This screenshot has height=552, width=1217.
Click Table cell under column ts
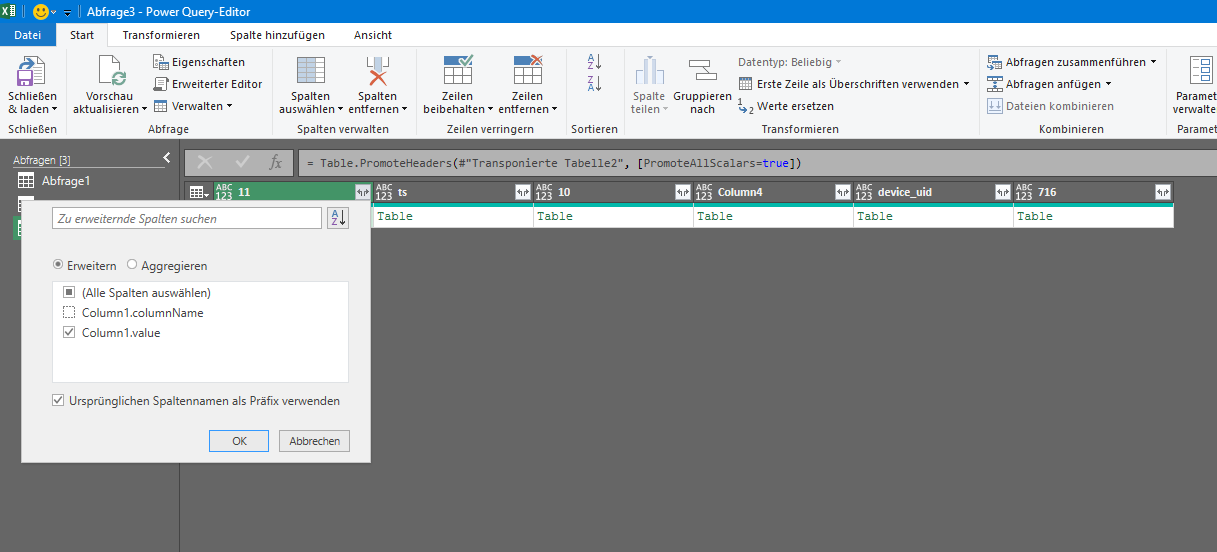pos(453,216)
